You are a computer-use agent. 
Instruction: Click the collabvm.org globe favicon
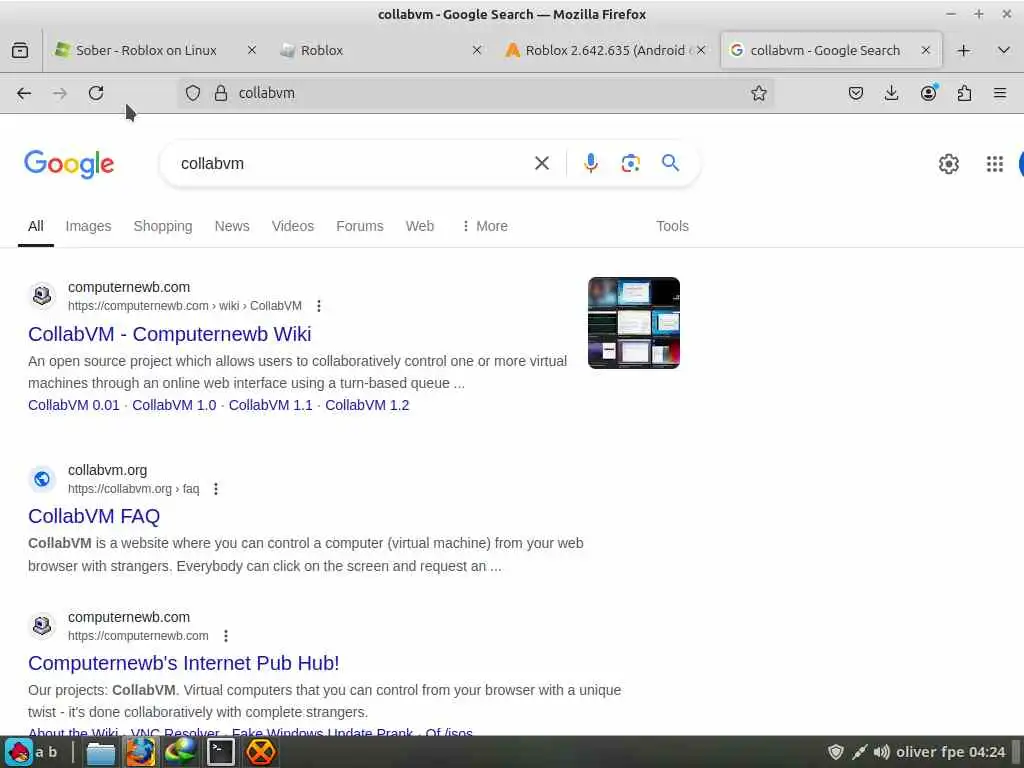(42, 479)
